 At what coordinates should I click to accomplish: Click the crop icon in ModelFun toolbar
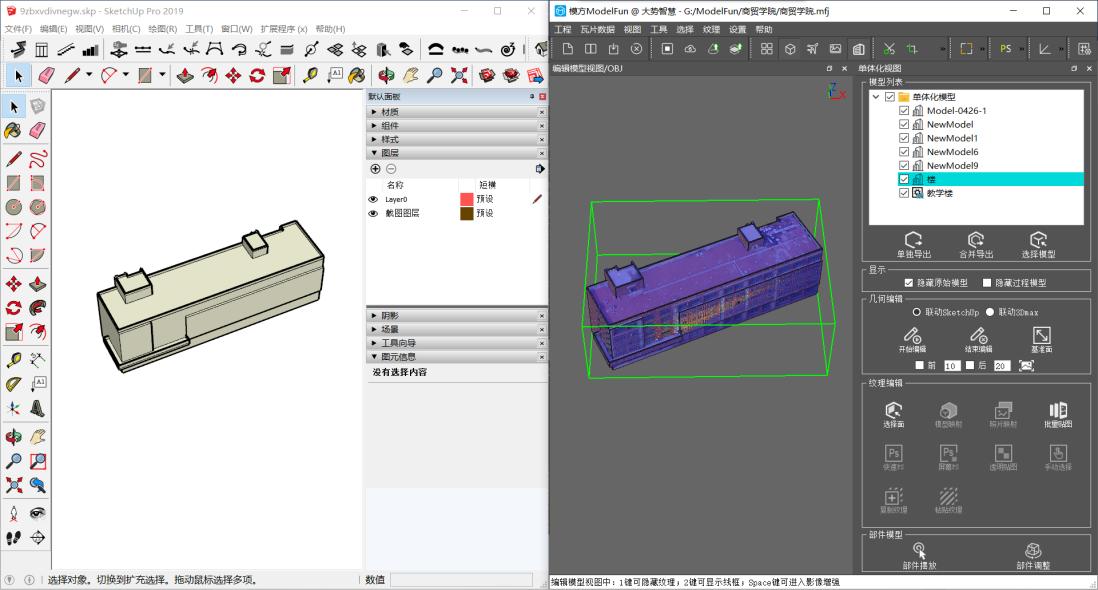(912, 49)
